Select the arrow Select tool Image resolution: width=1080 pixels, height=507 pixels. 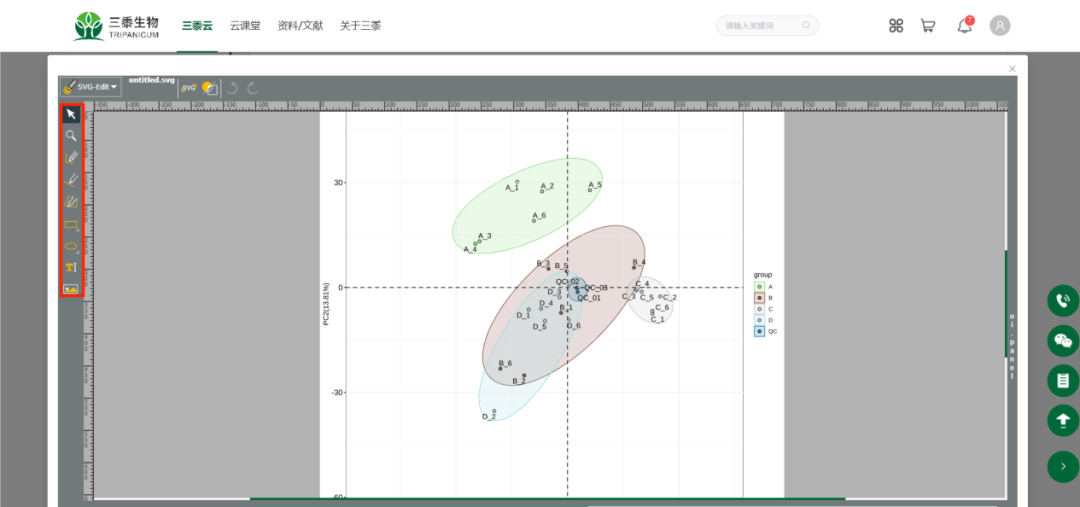click(71, 114)
